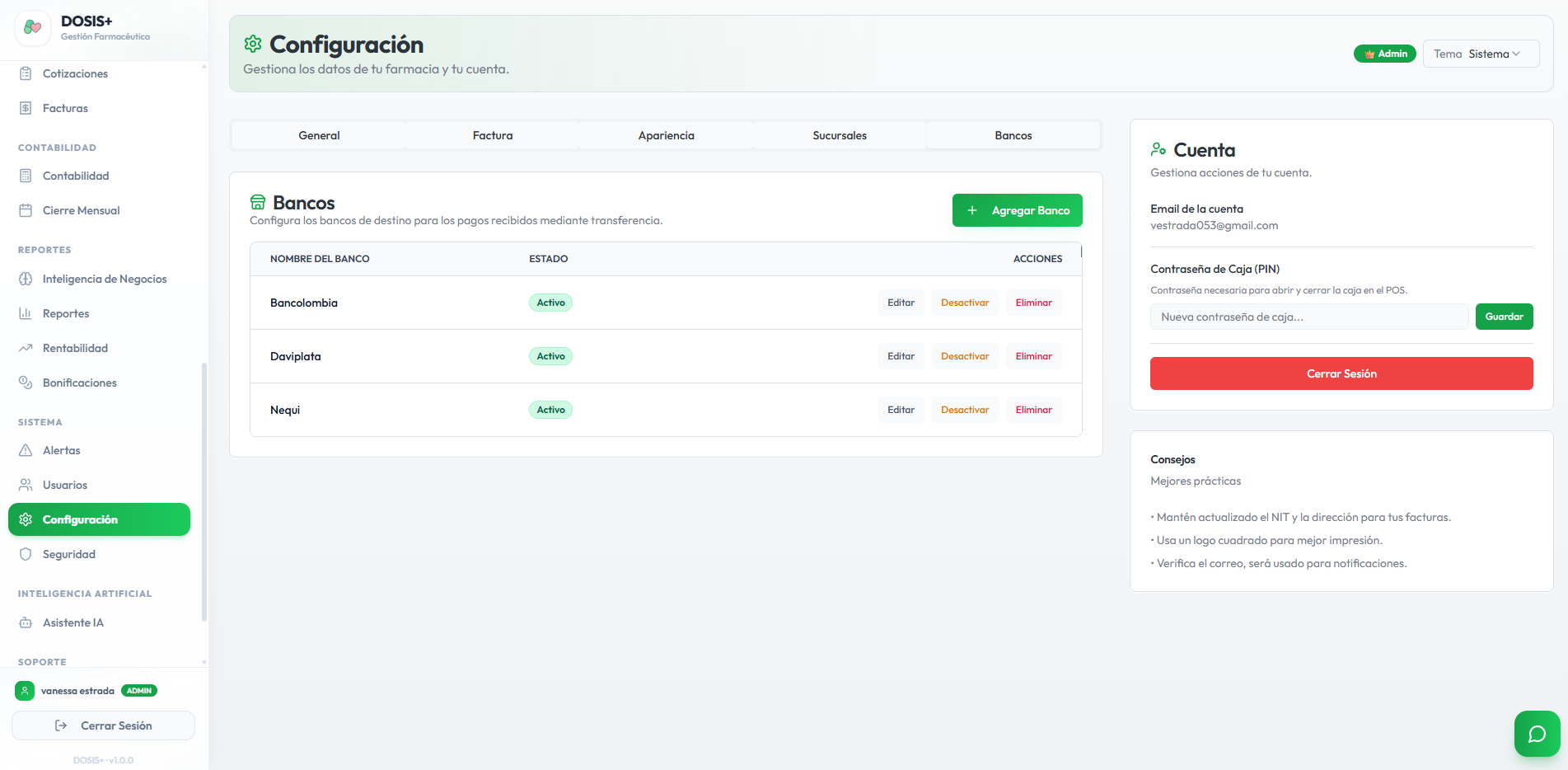The width and height of the screenshot is (1568, 770).
Task: Select the Bancos tab
Action: click(1013, 135)
